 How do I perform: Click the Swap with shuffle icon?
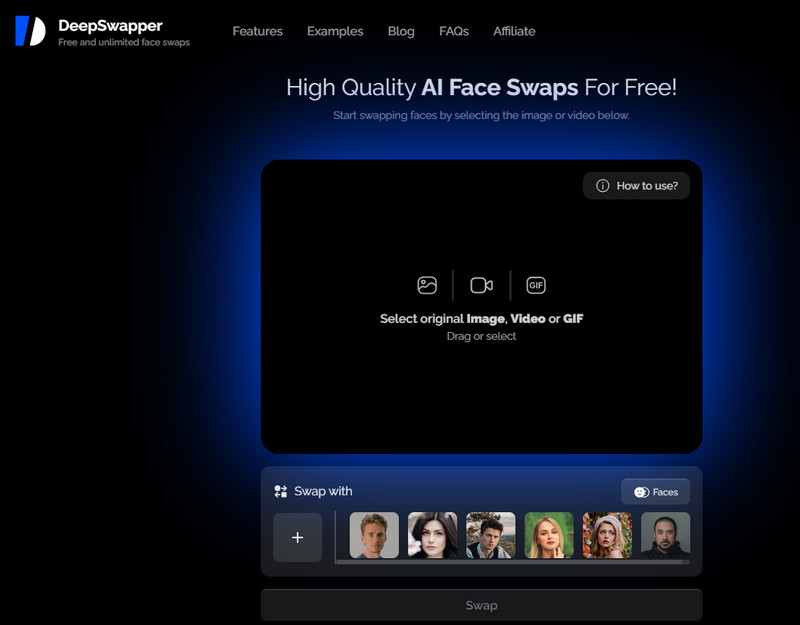click(280, 492)
